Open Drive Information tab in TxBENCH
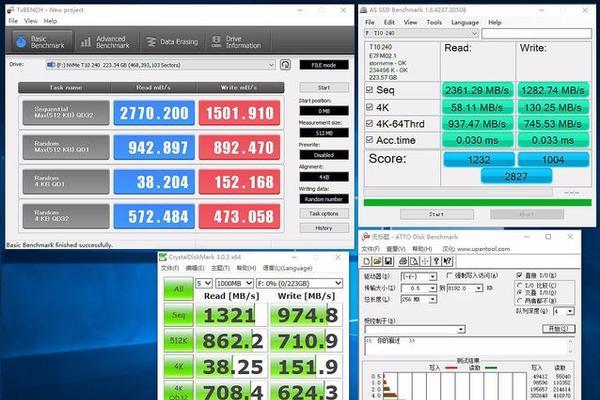The width and height of the screenshot is (600, 400). click(x=236, y=41)
